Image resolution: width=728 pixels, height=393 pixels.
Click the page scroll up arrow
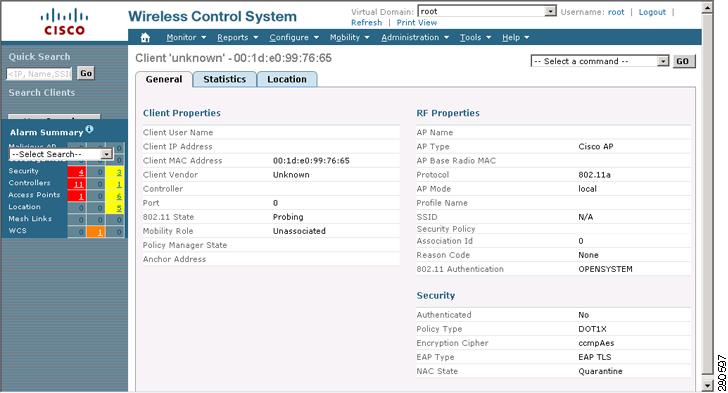coord(707,7)
